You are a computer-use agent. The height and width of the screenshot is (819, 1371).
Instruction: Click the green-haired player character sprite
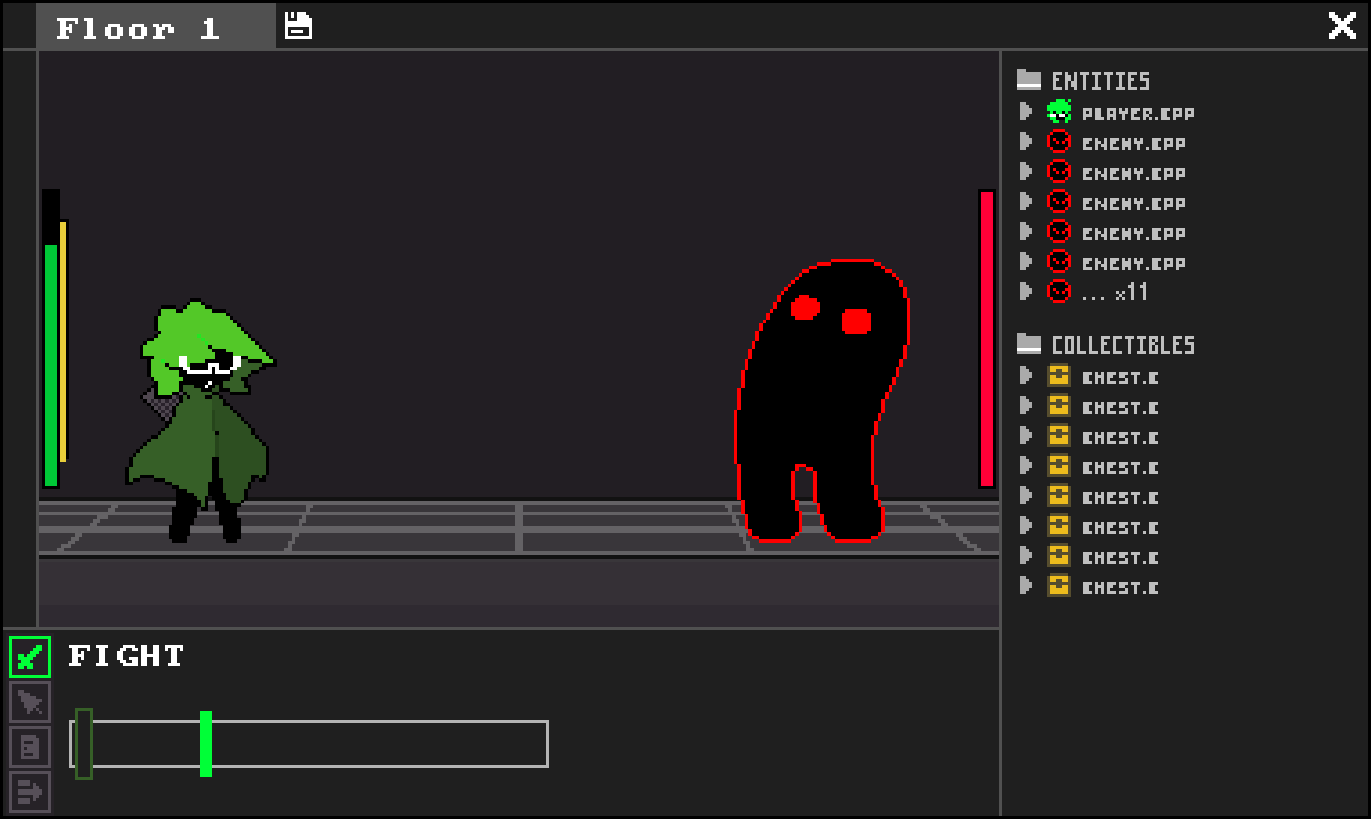[x=200, y=421]
